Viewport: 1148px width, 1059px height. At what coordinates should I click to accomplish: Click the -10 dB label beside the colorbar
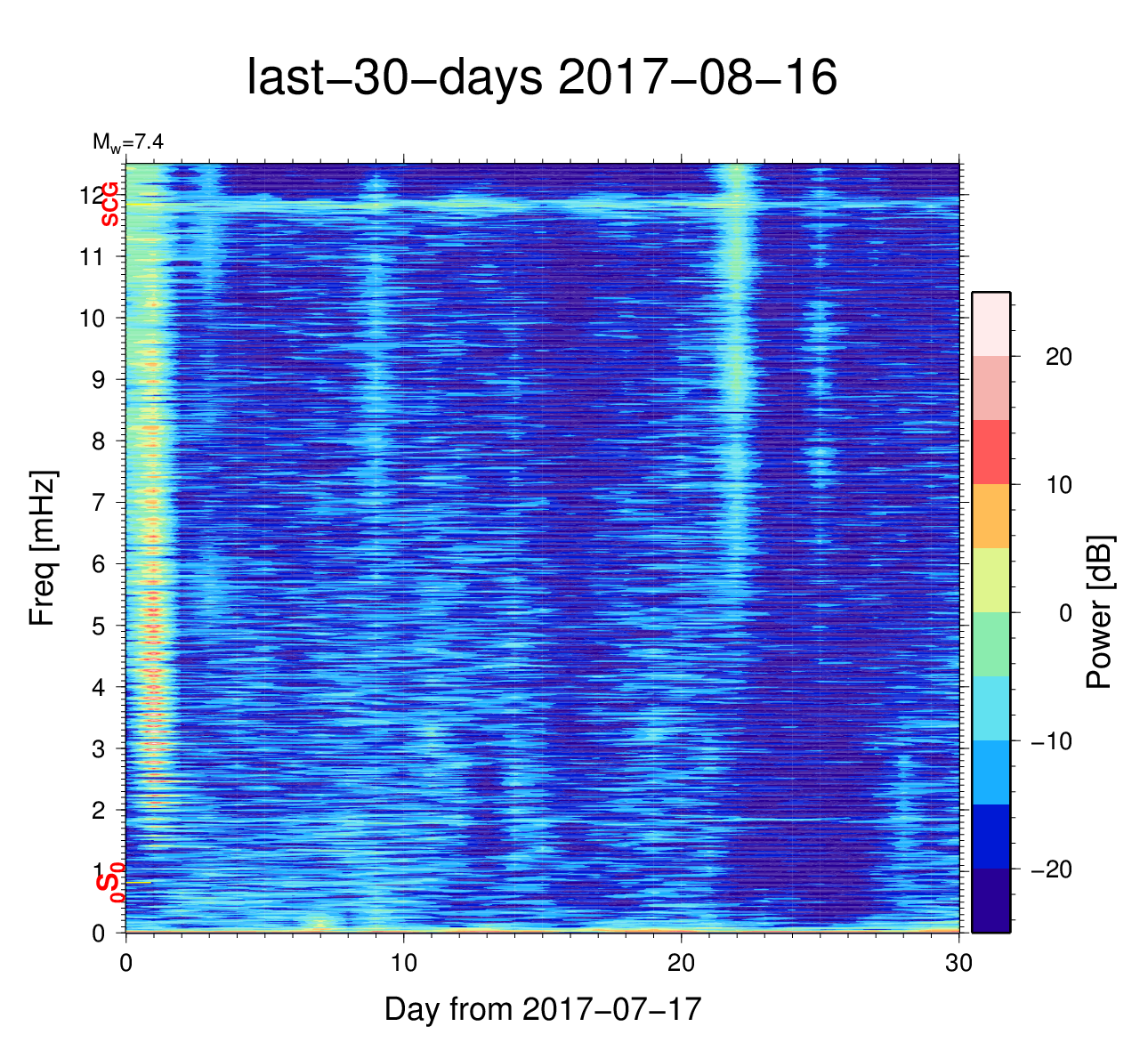[x=1050, y=741]
